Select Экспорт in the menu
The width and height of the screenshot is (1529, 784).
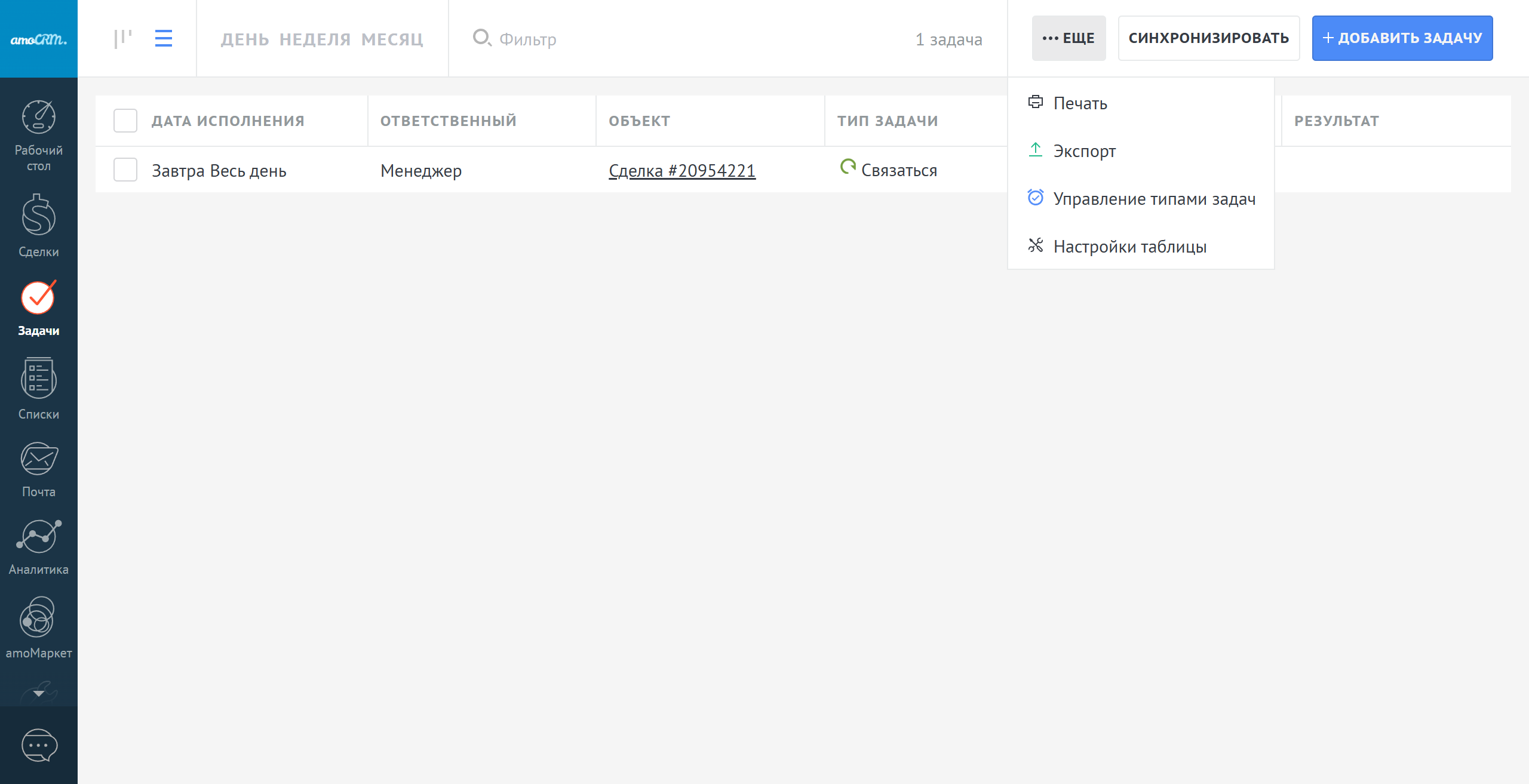1084,151
